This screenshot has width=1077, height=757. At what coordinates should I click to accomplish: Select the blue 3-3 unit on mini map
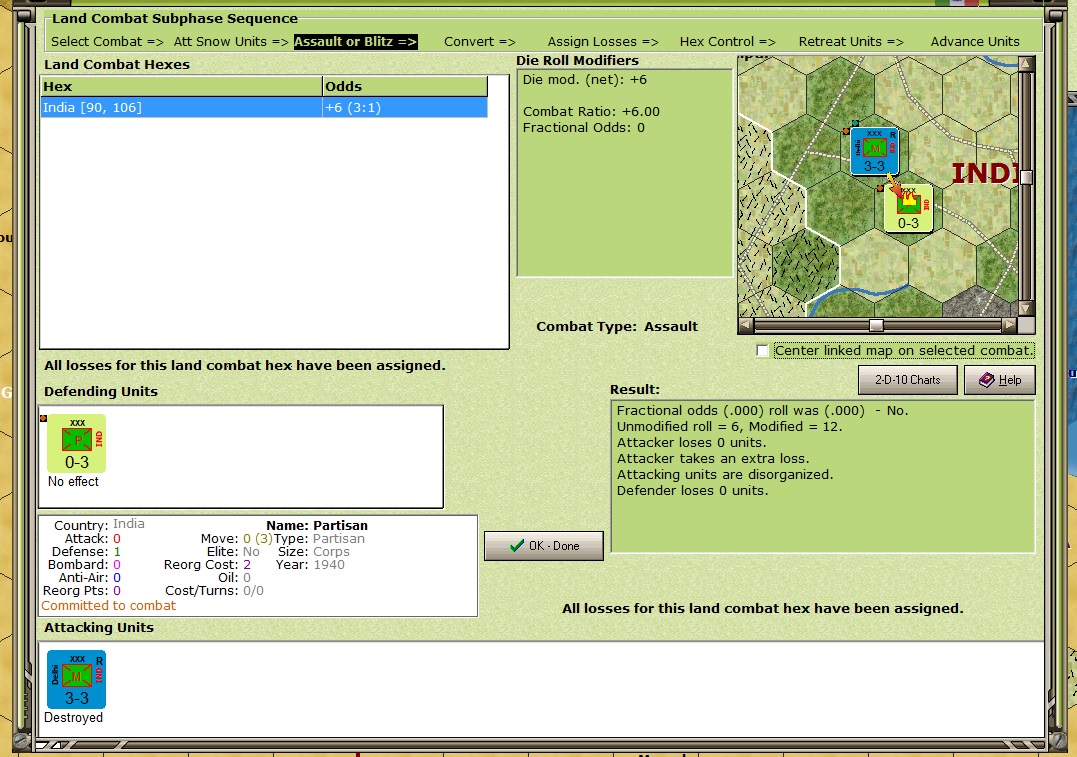coord(874,151)
